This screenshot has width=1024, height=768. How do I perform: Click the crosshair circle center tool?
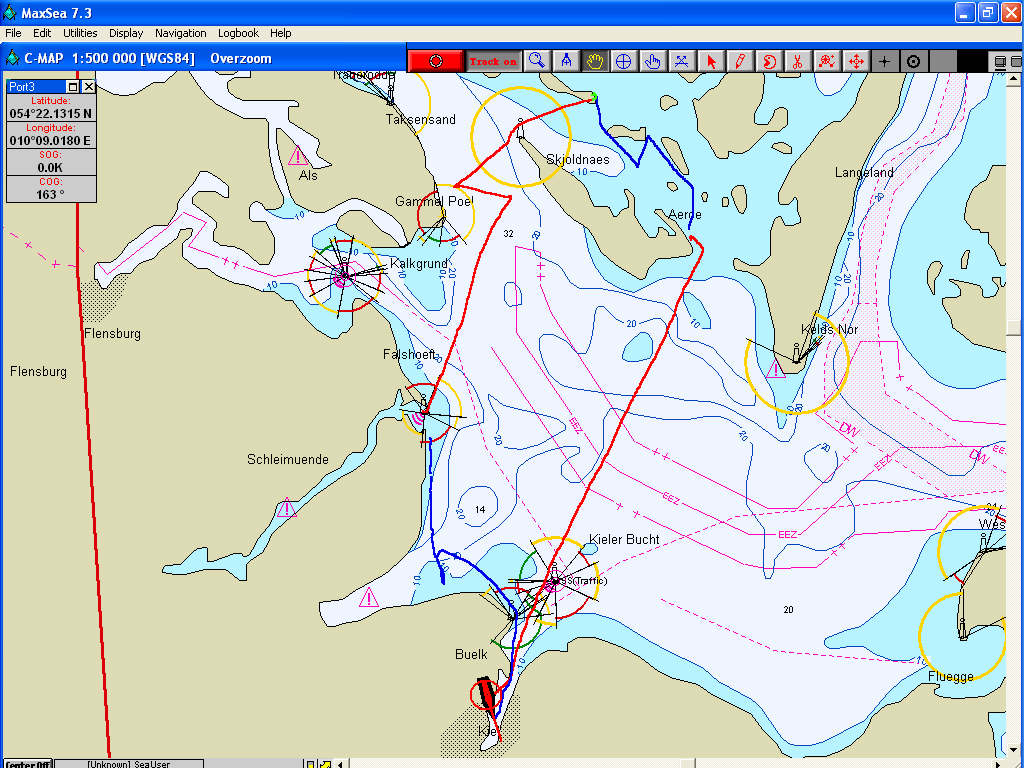(x=624, y=61)
